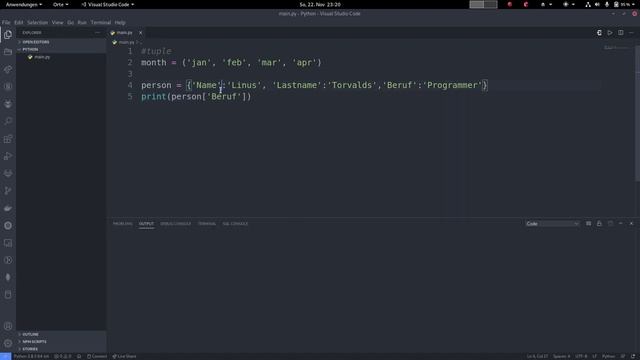Open the clock and calendar in top bar
Screen dimensions: 640x360
pyautogui.click(x=320, y=4)
